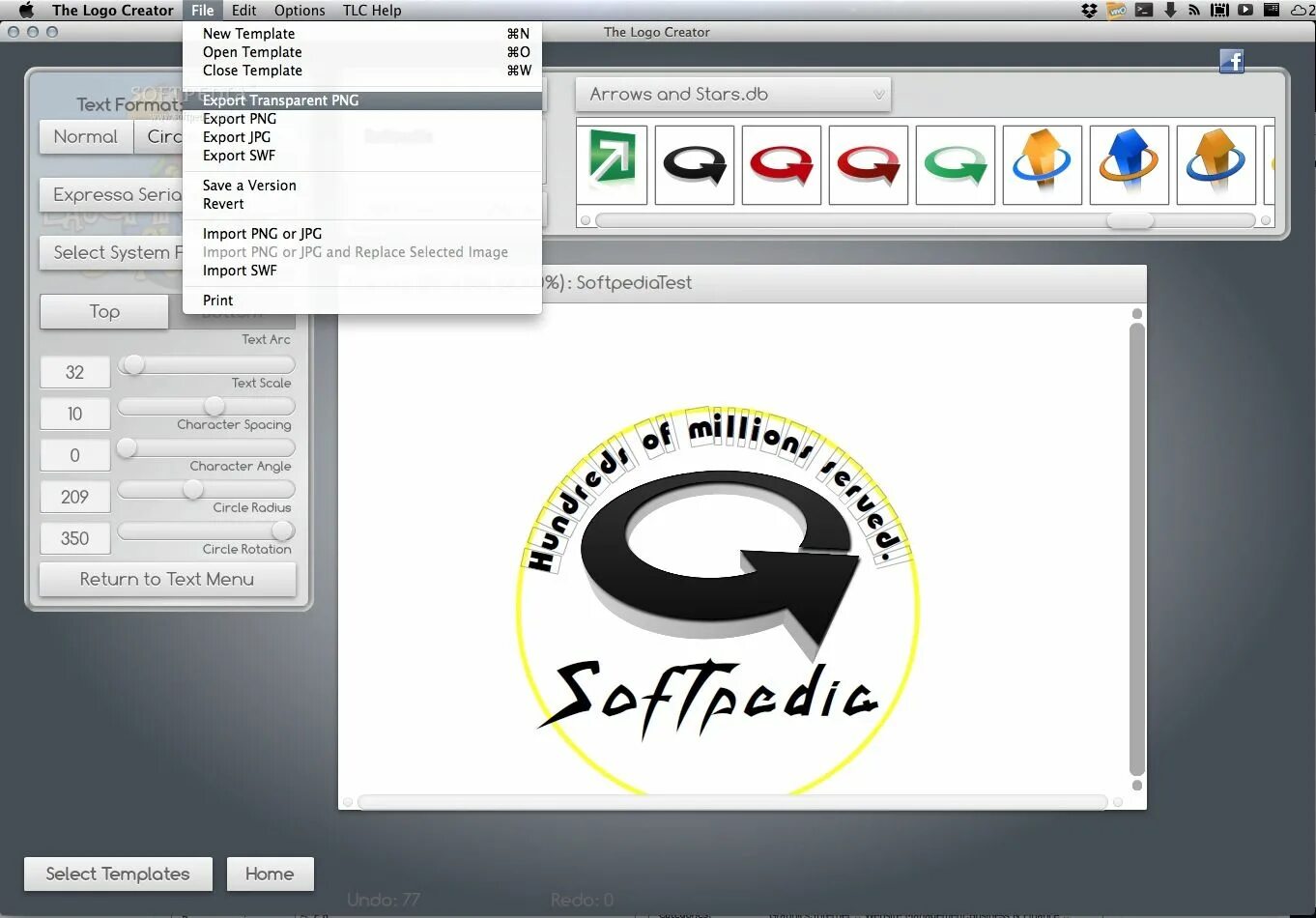Pick the second red circular arrow clipart

pos(869,165)
